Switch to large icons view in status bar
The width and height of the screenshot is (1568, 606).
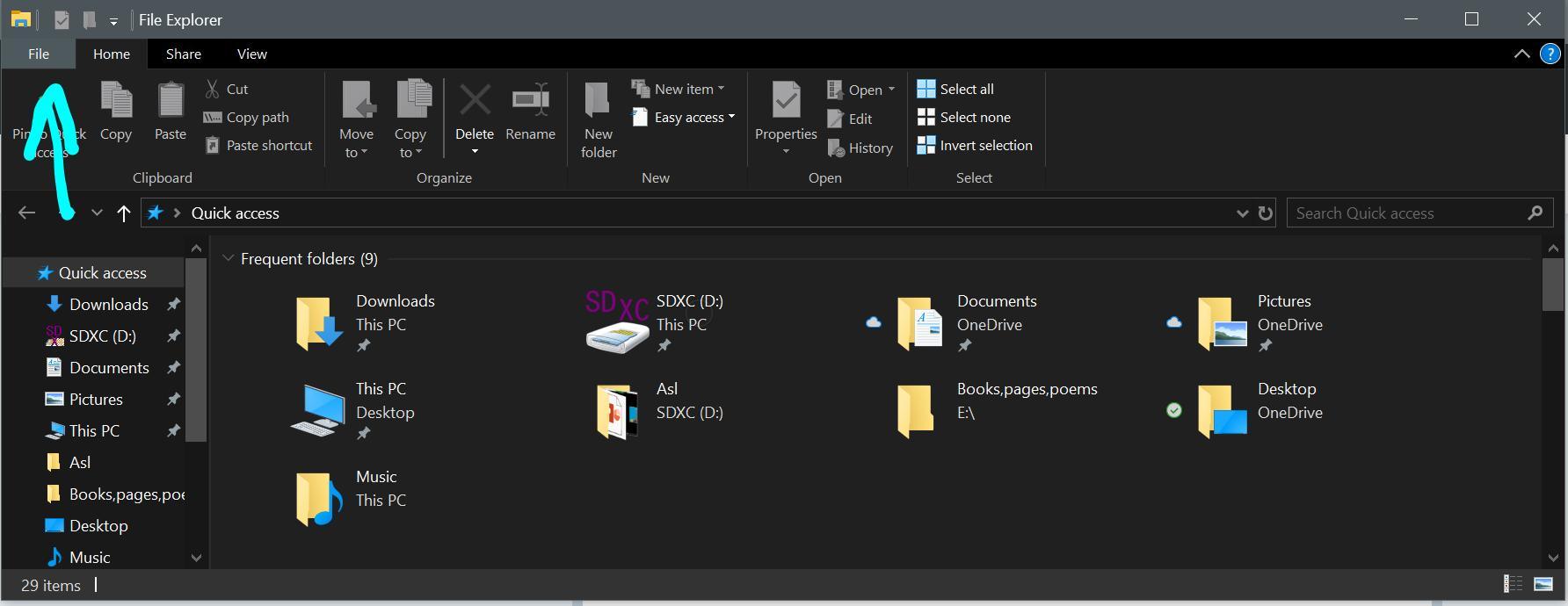[x=1543, y=584]
